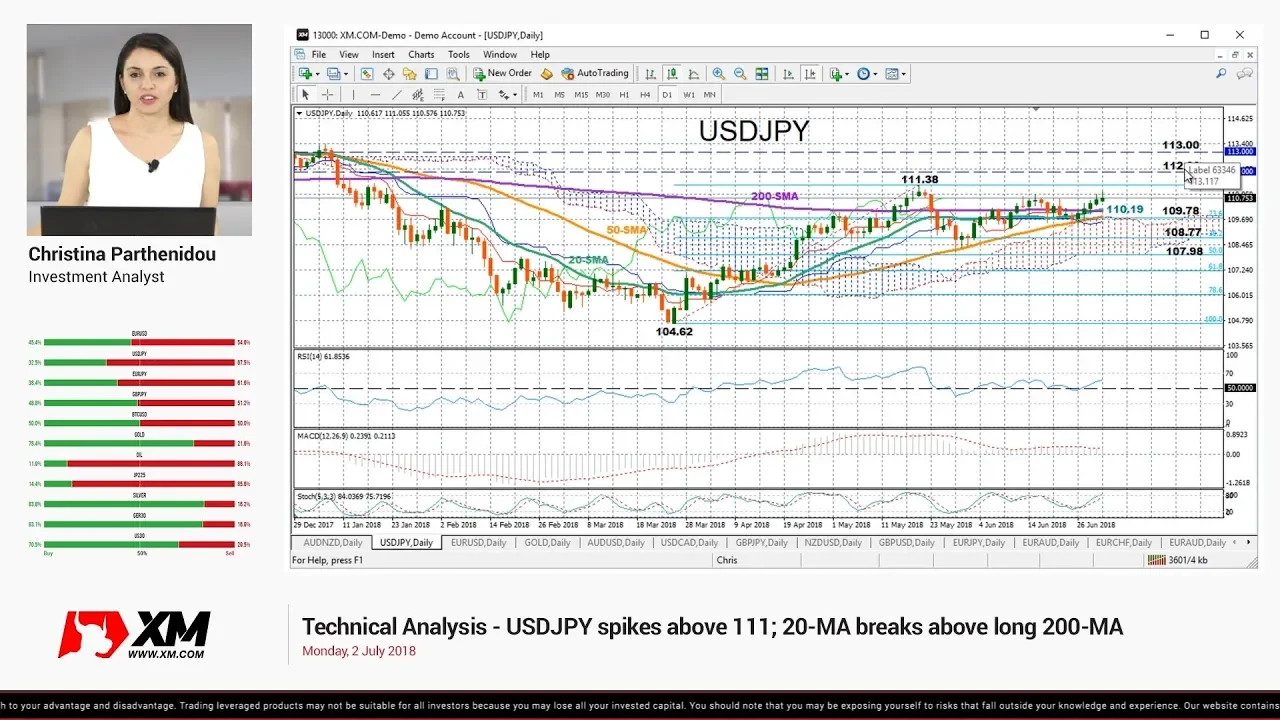This screenshot has width=1280, height=720.
Task: Open the AUDNZD,Daily chart tab
Action: click(x=335, y=542)
